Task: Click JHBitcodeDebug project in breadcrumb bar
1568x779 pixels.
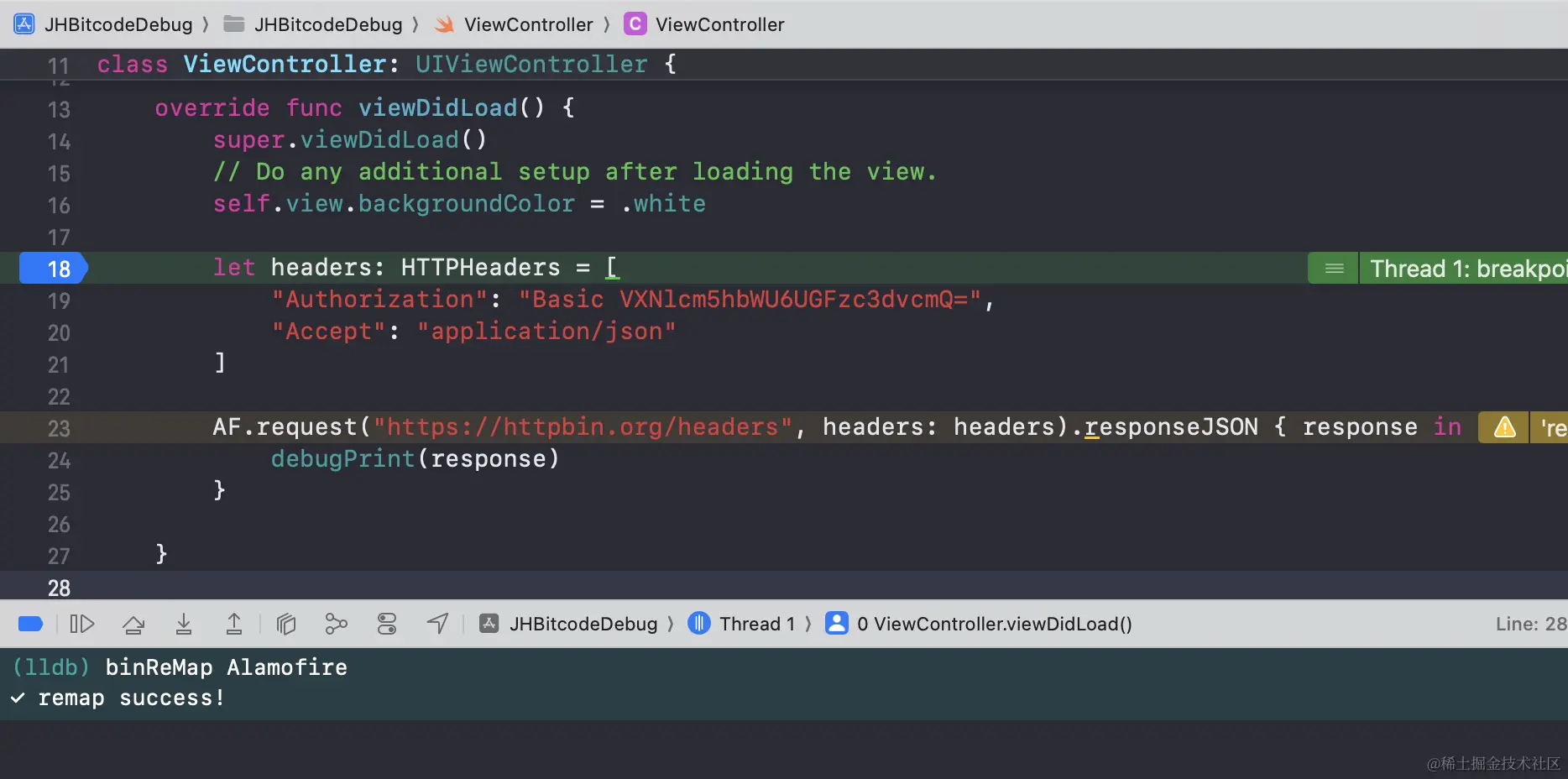Action: [x=118, y=24]
